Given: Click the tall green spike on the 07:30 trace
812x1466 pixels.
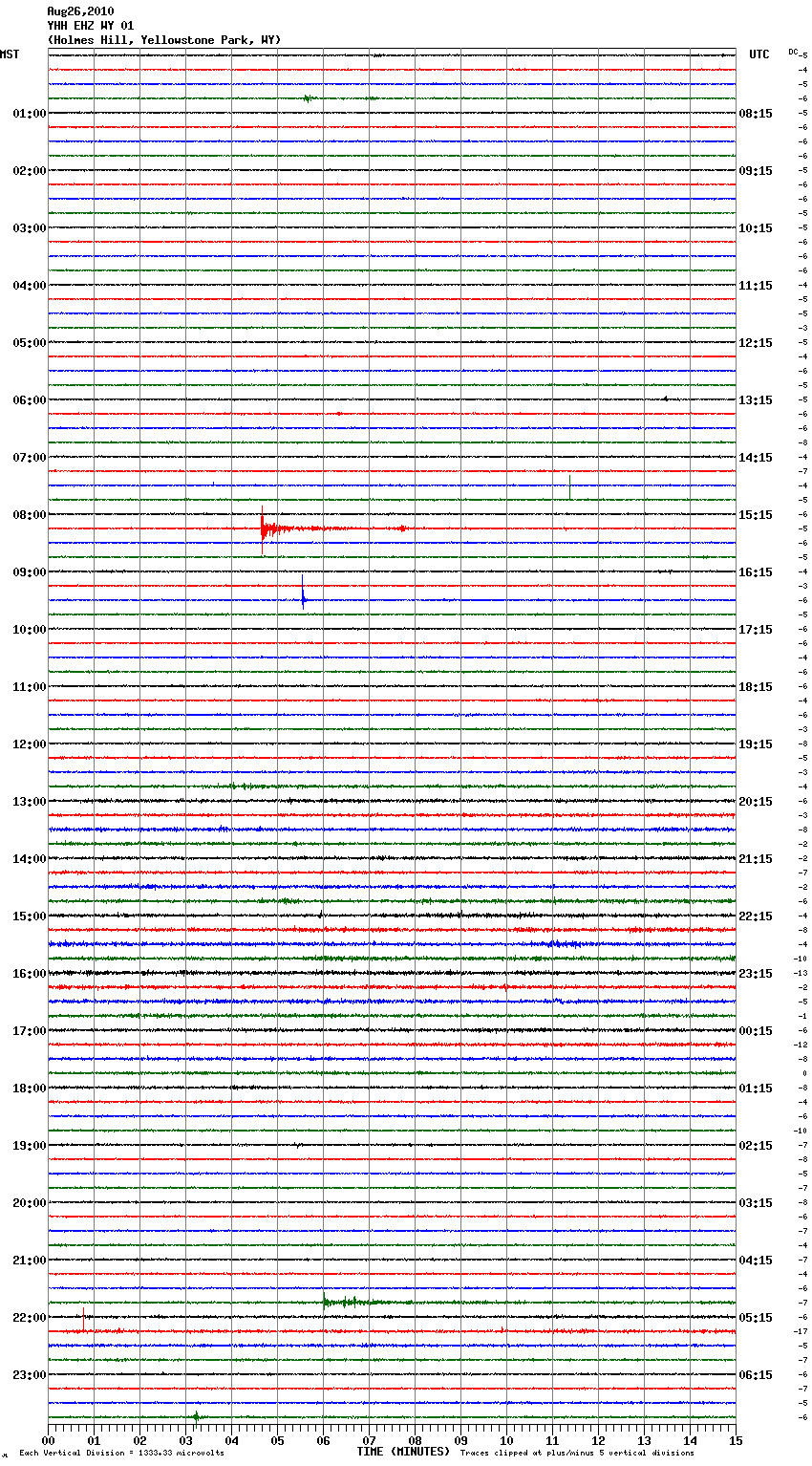Looking at the screenshot, I should coord(569,486).
